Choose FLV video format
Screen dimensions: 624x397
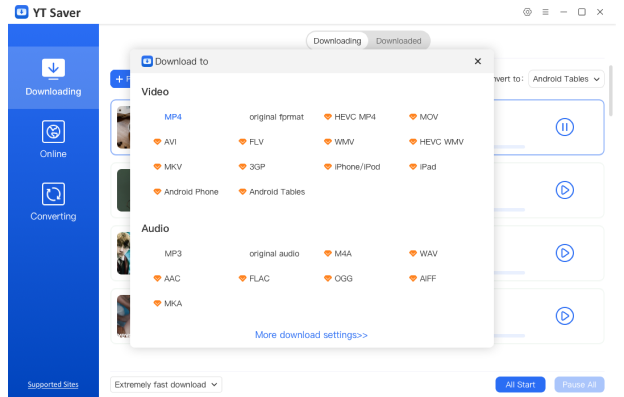pos(251,142)
